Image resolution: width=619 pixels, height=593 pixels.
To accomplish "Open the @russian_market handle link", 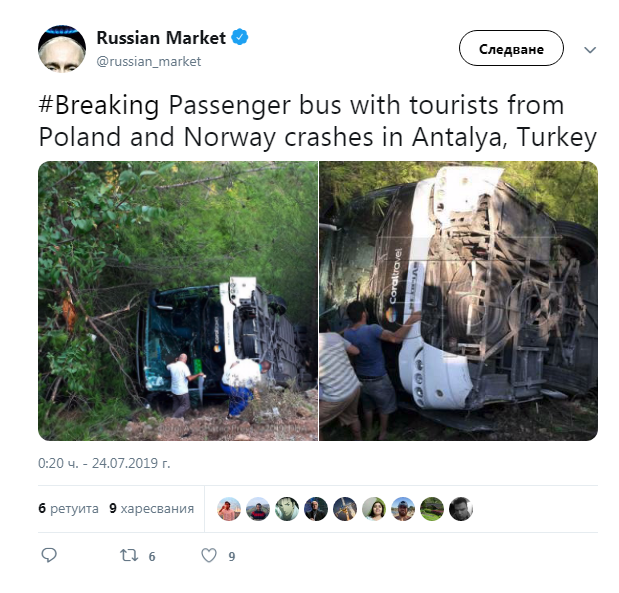I will click(149, 62).
